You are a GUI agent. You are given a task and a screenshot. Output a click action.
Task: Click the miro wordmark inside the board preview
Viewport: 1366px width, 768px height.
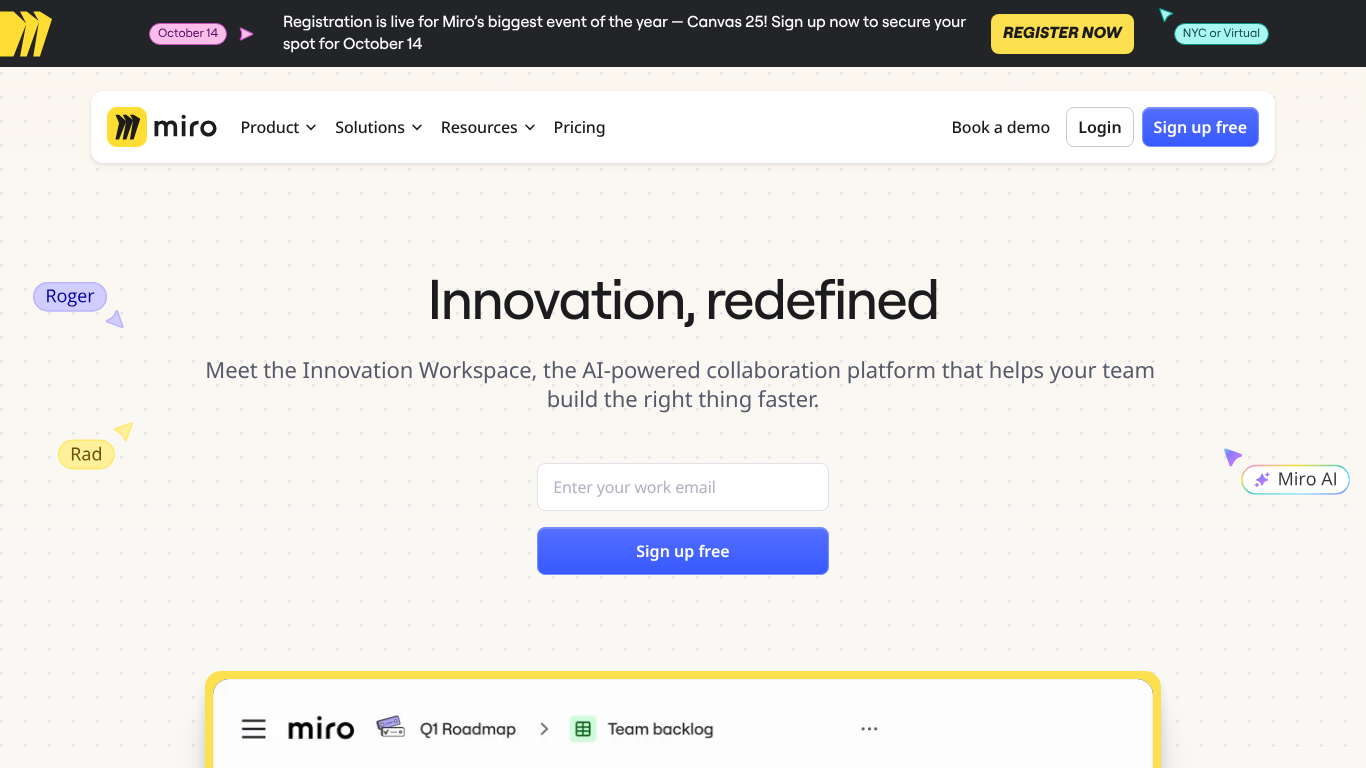tap(321, 729)
